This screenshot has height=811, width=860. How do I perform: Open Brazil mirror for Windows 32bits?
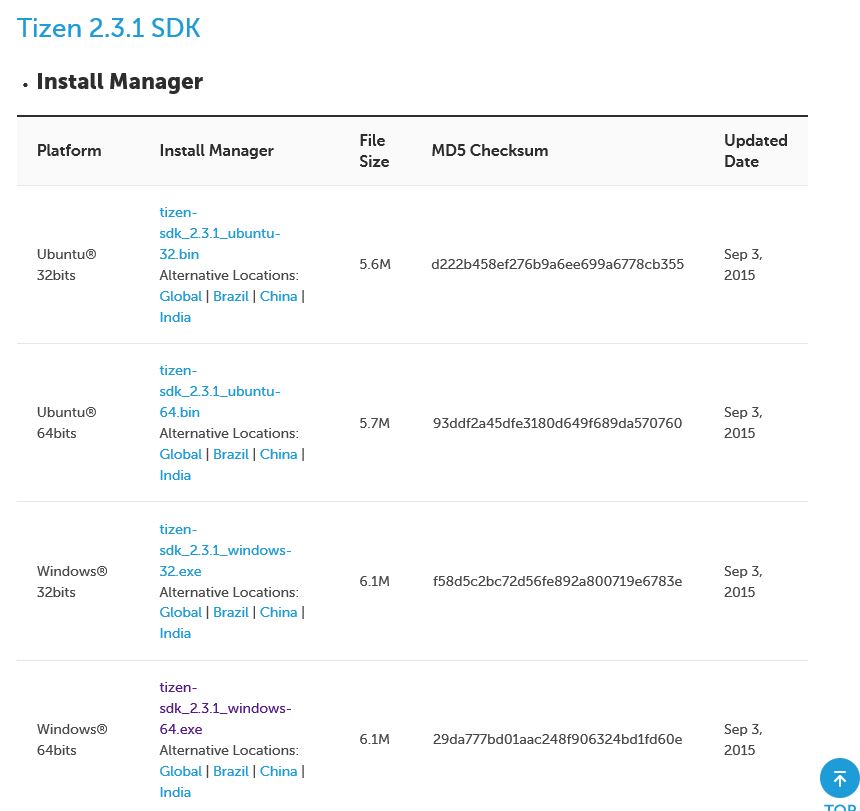[231, 612]
